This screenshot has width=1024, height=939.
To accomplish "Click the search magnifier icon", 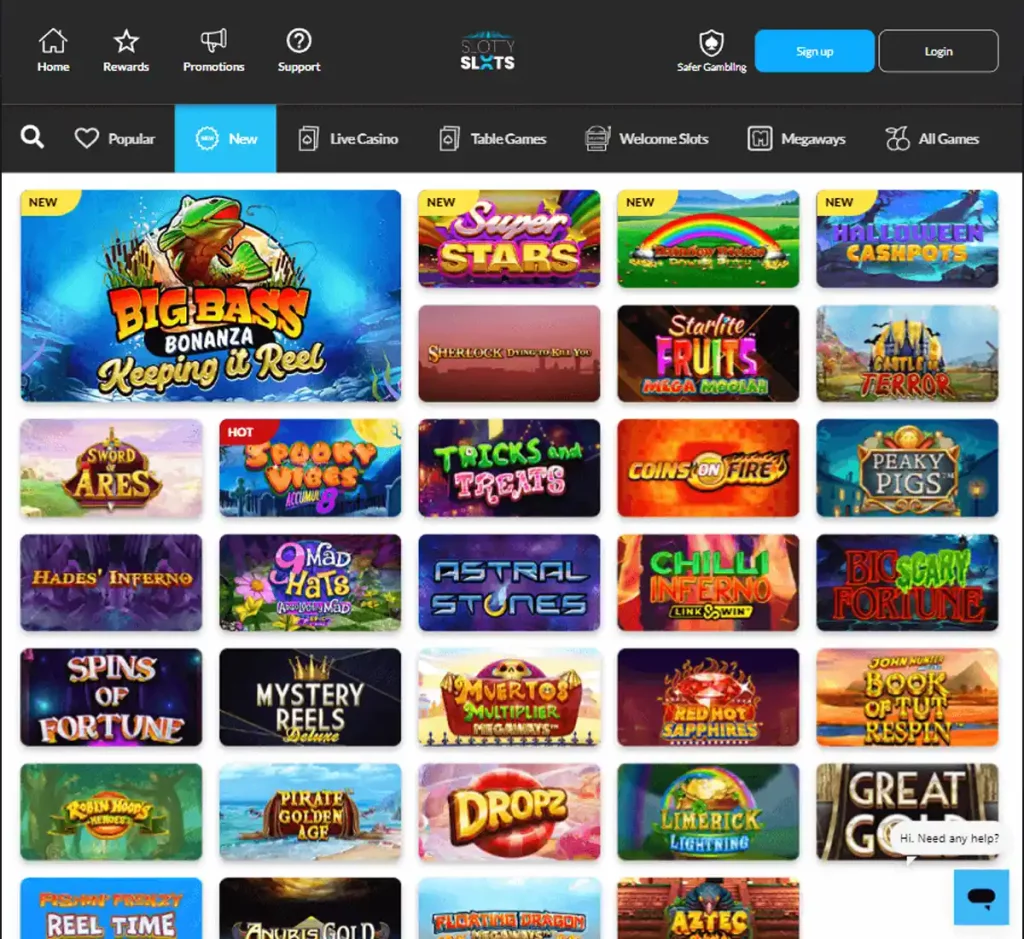I will coord(32,138).
